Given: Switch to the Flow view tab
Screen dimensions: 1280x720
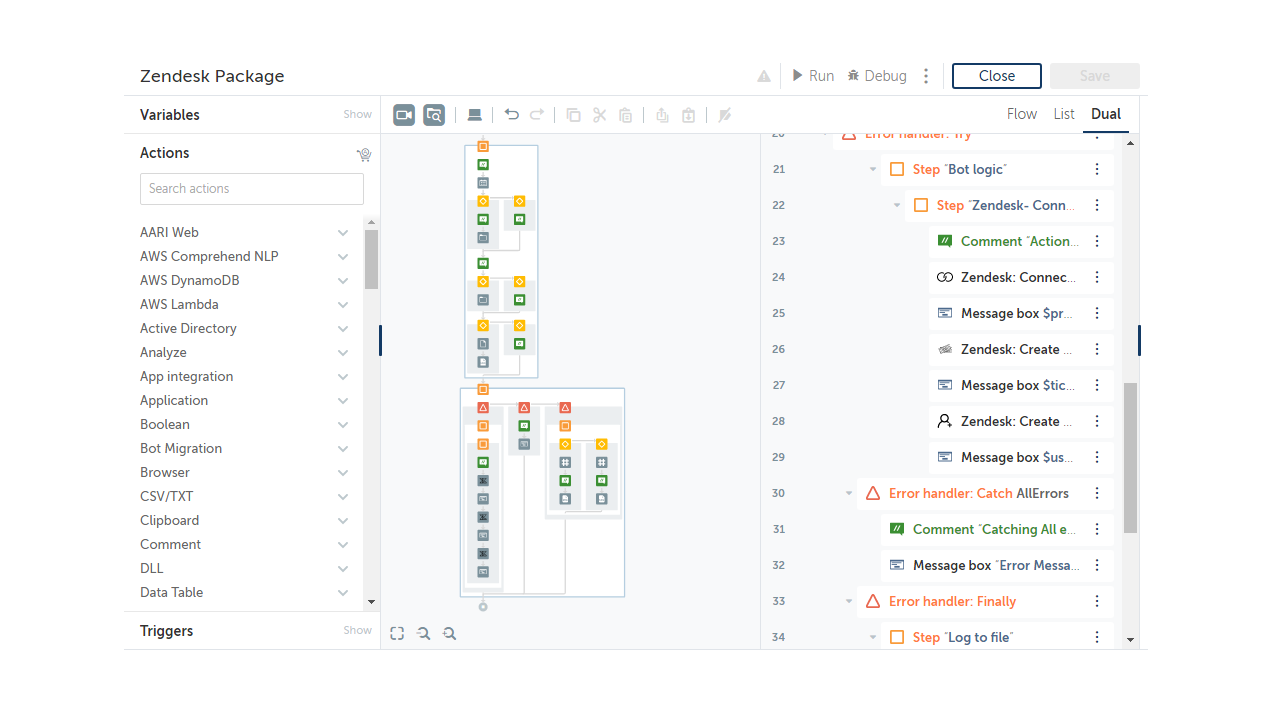Looking at the screenshot, I should (x=1022, y=114).
